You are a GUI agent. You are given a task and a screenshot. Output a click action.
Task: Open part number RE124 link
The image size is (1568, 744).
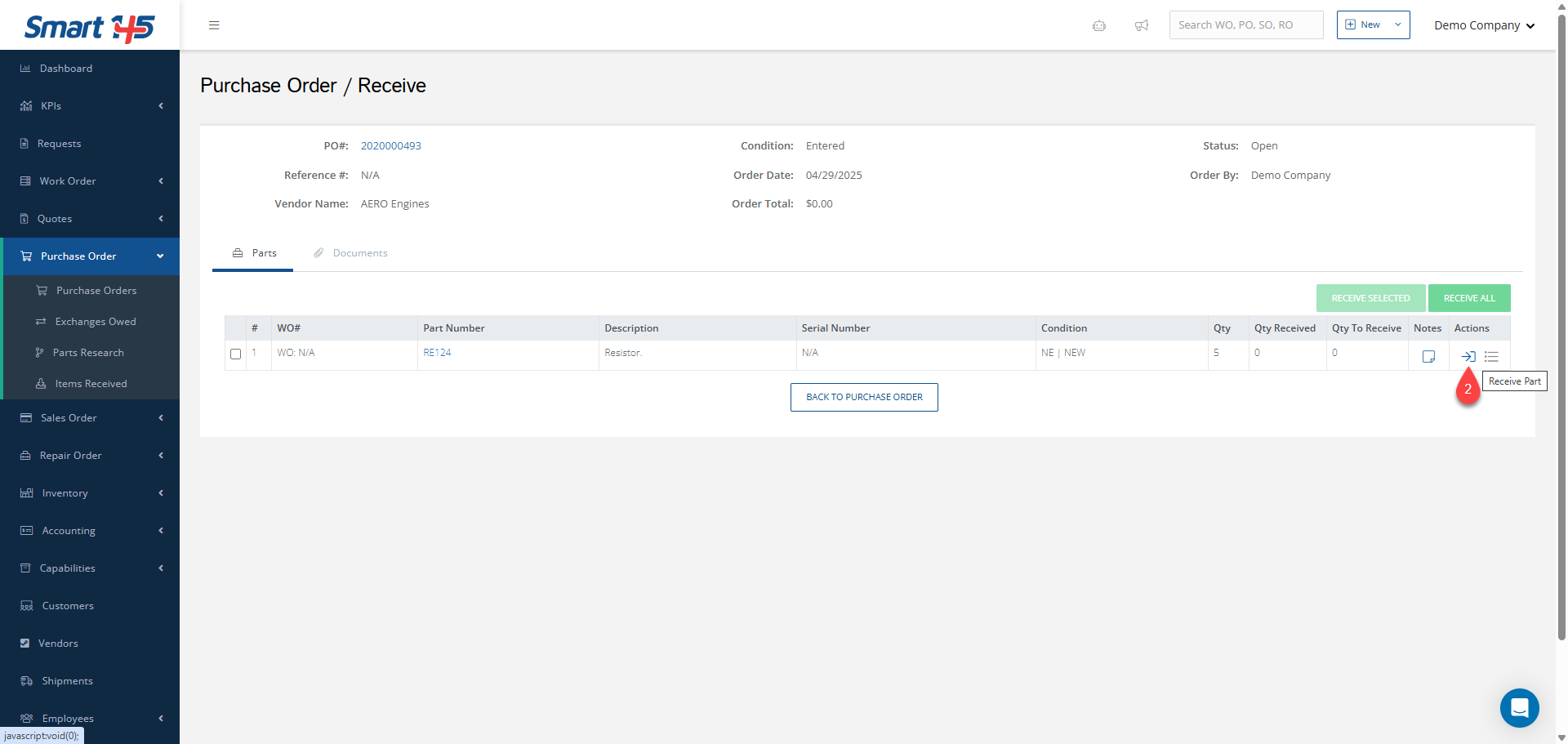437,353
